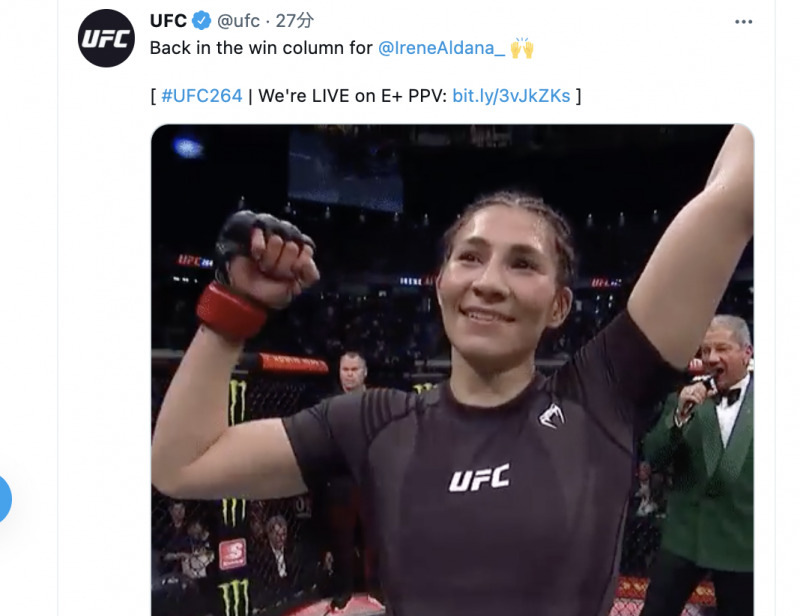Click the UFC round profile avatar
Image resolution: width=800 pixels, height=616 pixels.
[106, 38]
